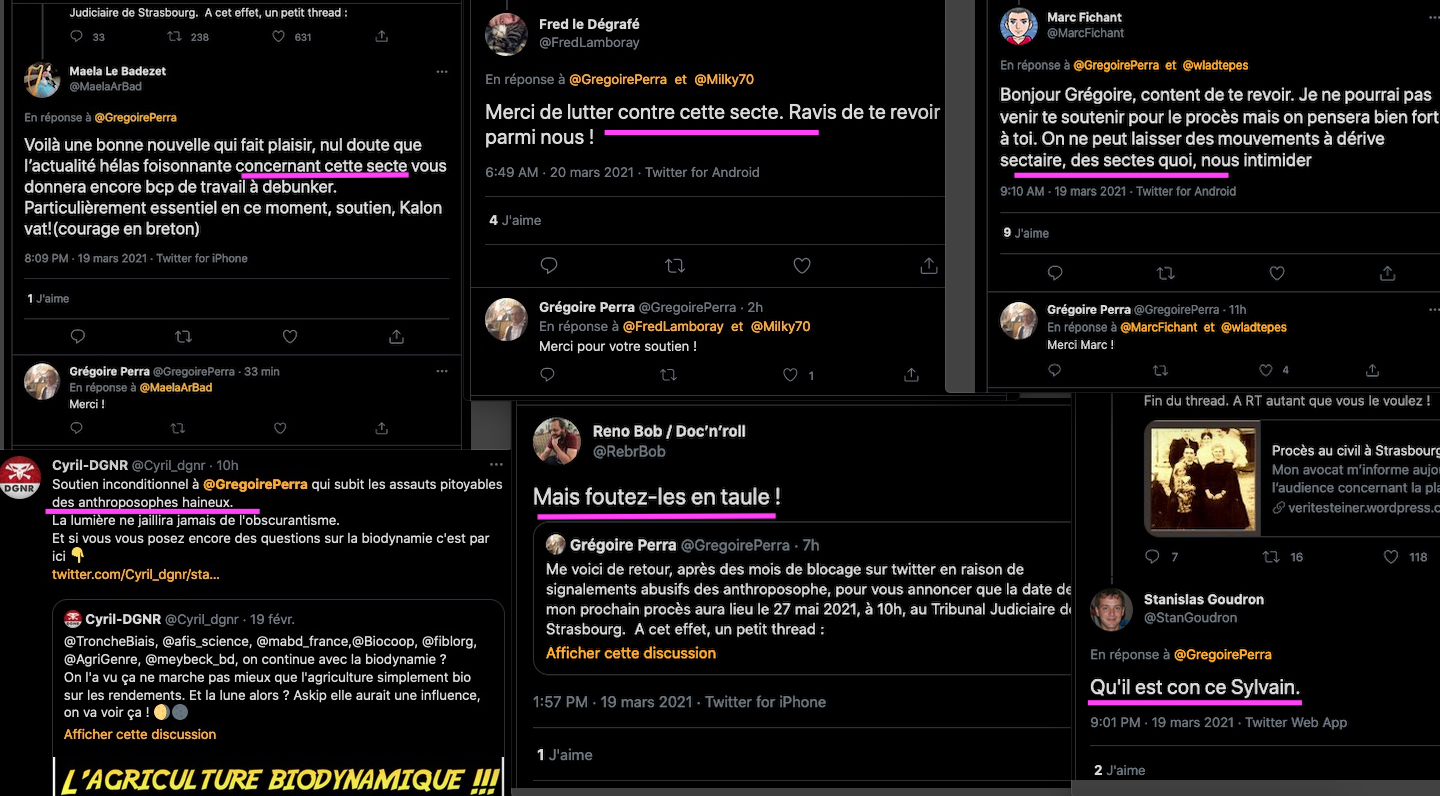This screenshot has height=796, width=1440.
Task: Open Stanislas Goudron's profile picture
Action: 1110,609
